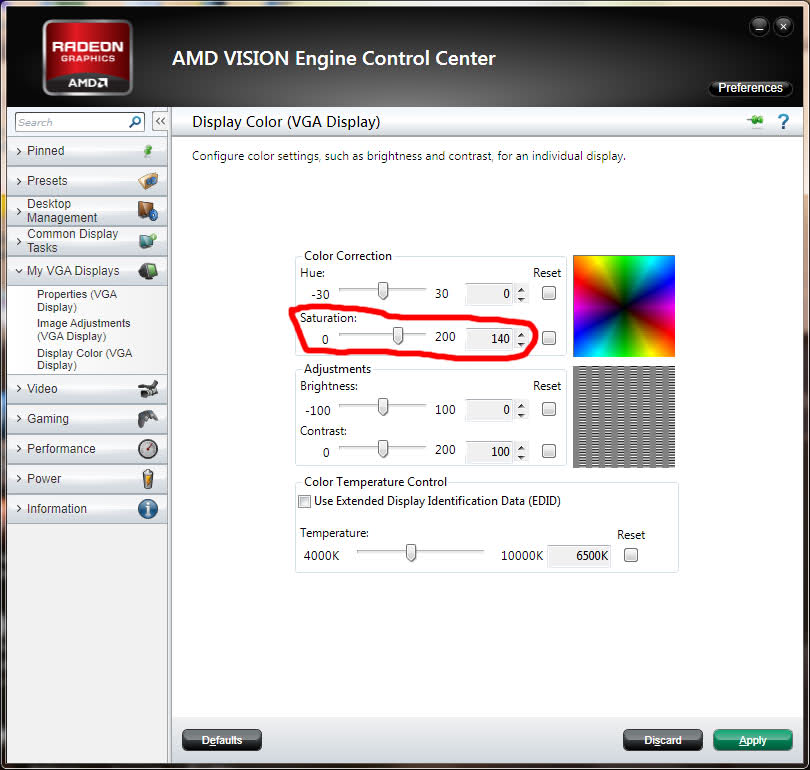This screenshot has width=810, height=770.
Task: Click the Power battery icon
Action: tap(148, 479)
